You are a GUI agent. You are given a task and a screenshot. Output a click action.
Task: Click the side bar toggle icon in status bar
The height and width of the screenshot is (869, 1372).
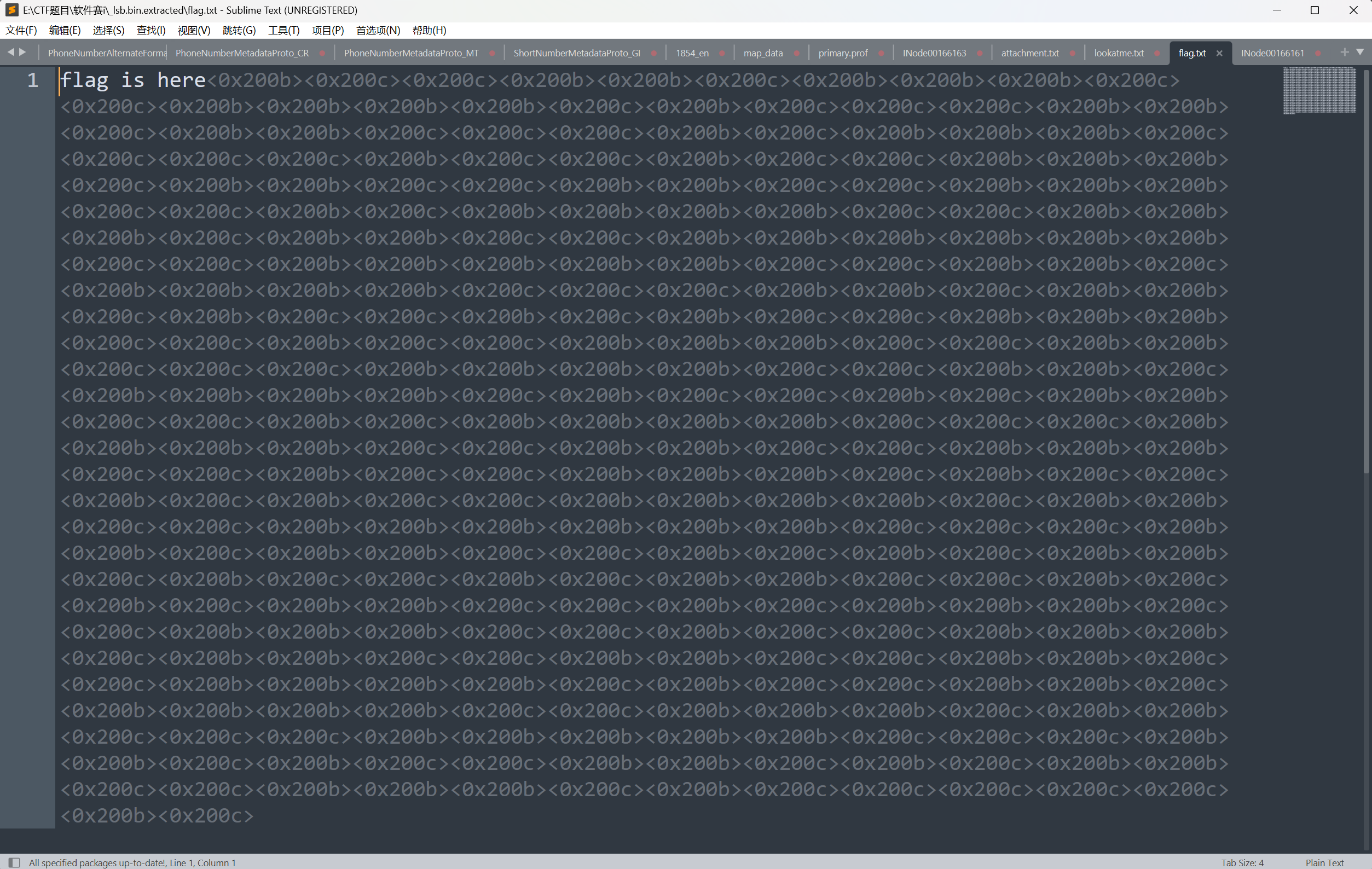point(14,862)
